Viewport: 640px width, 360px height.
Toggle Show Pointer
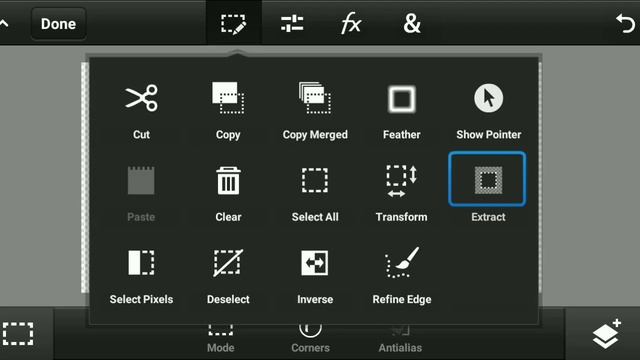point(489,110)
